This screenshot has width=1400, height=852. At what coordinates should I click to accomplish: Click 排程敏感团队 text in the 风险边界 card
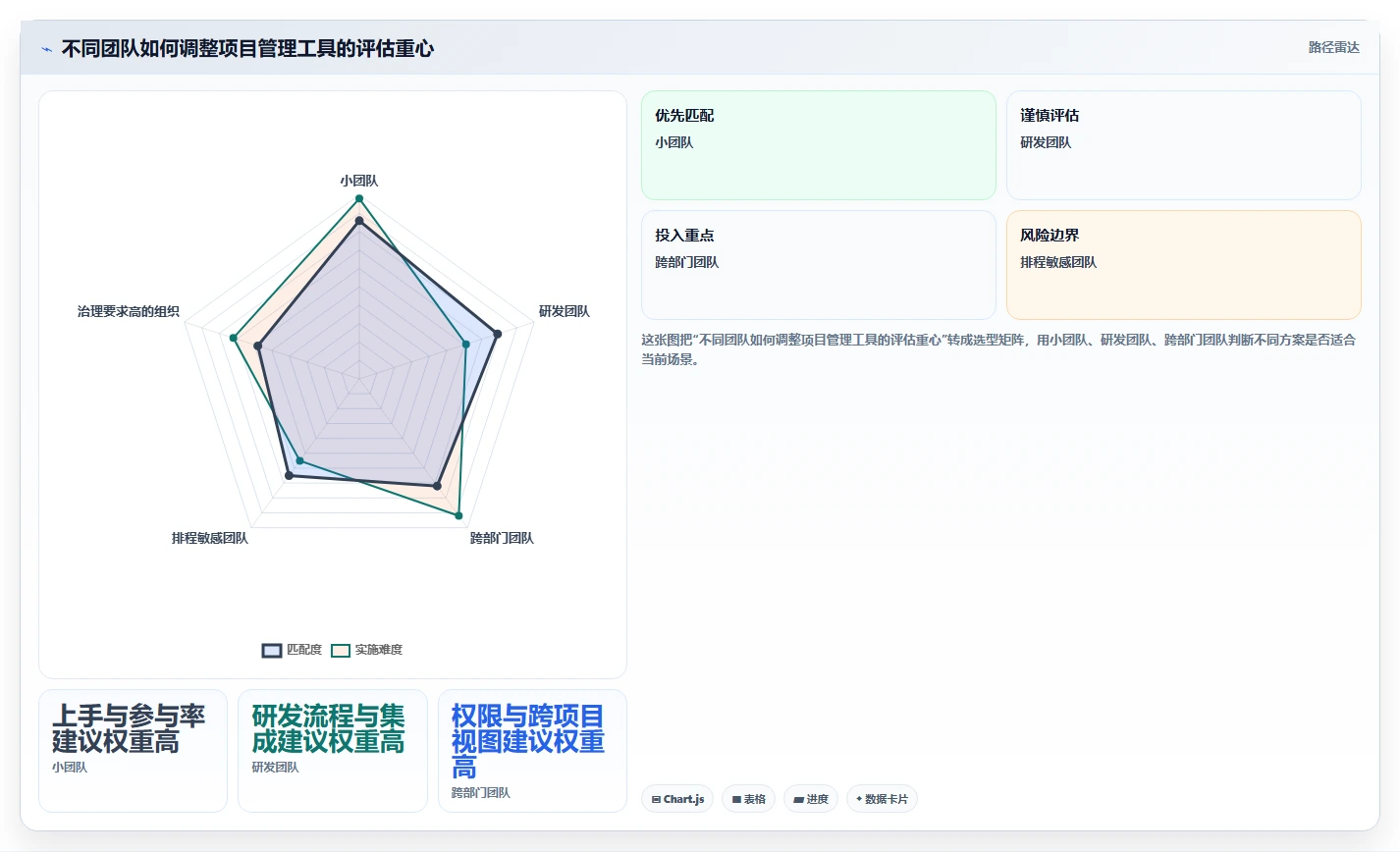1058,262
